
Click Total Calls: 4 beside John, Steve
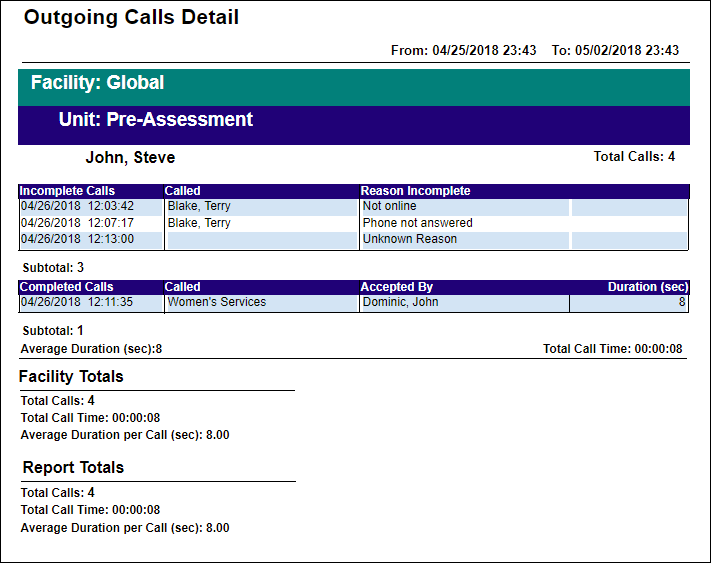point(634,156)
